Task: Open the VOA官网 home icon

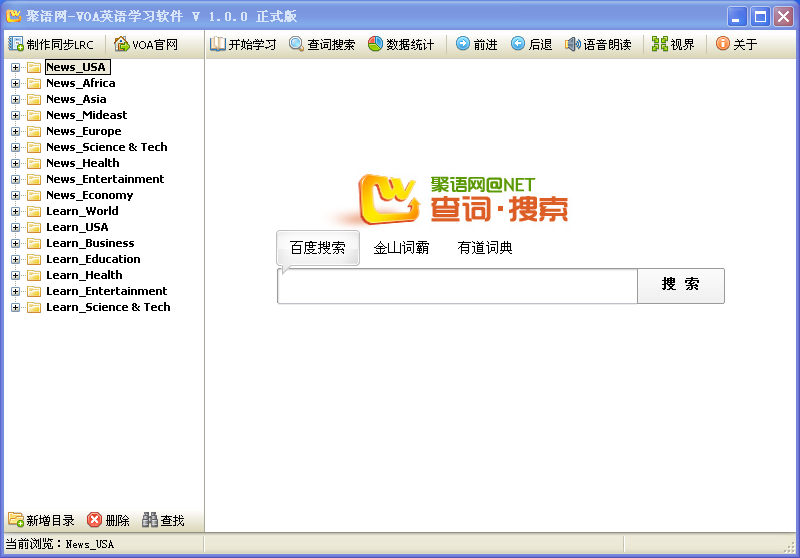Action: pyautogui.click(x=121, y=44)
